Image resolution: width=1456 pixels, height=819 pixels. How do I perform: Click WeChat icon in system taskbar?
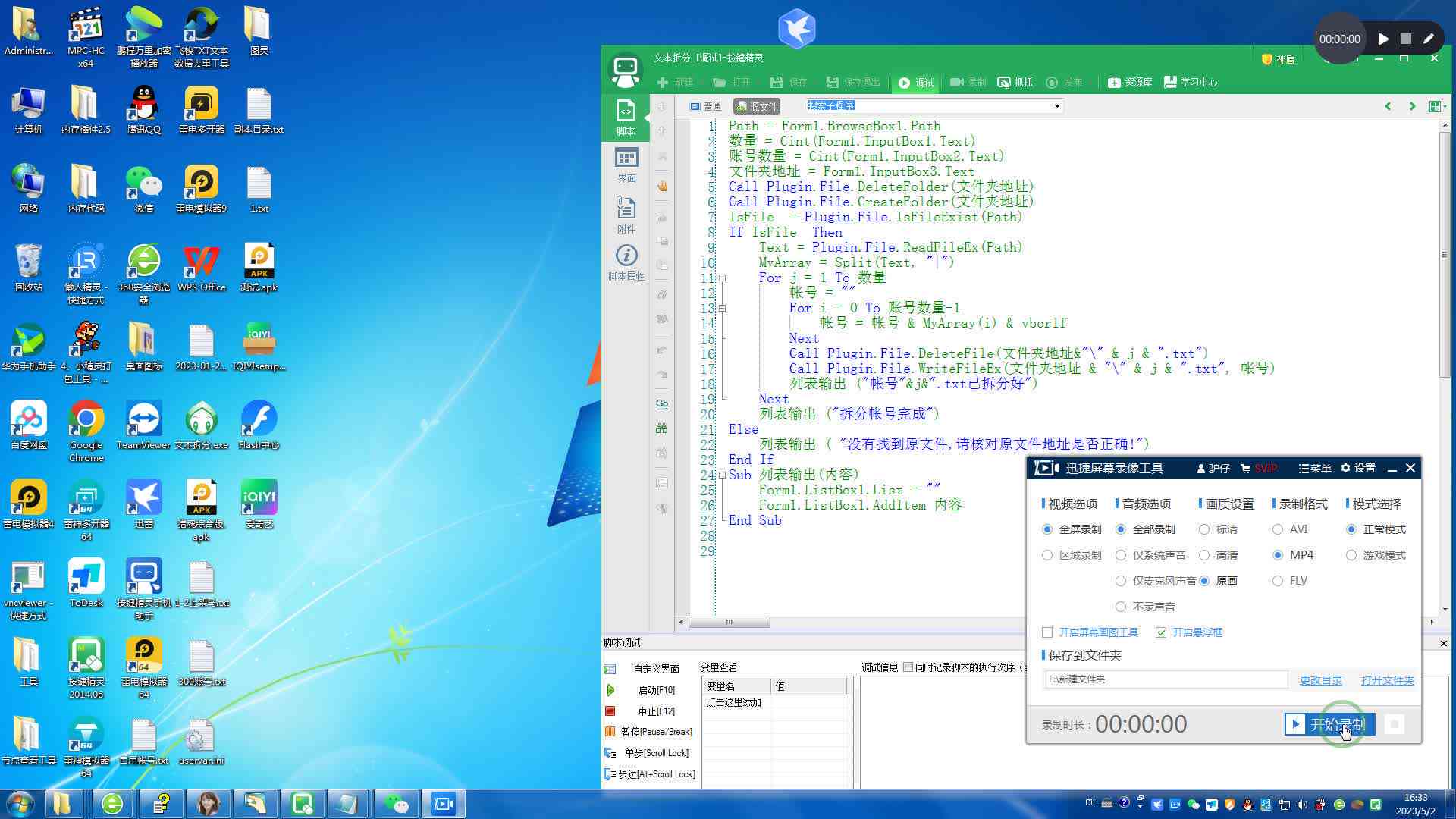click(x=1191, y=803)
